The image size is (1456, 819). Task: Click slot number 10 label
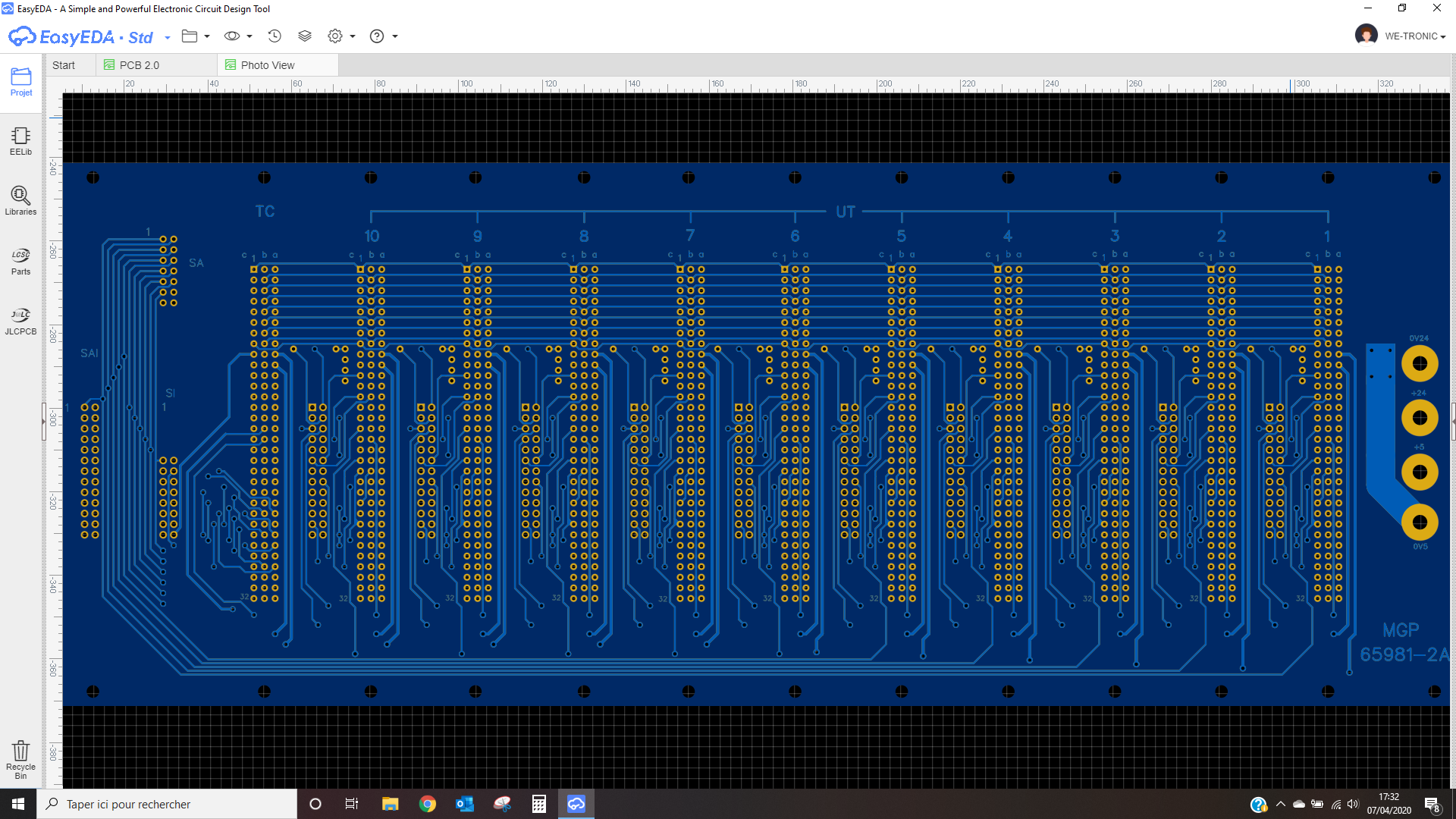click(x=372, y=237)
